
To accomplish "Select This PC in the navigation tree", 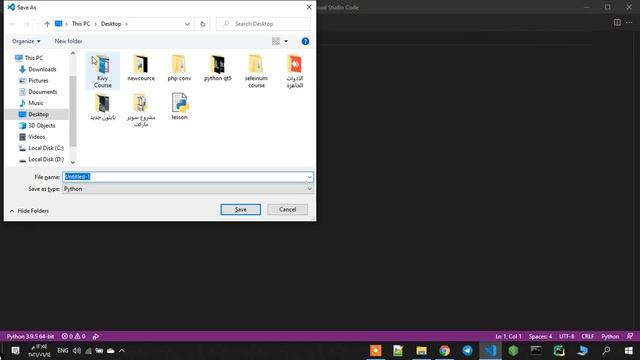I will (x=29, y=58).
